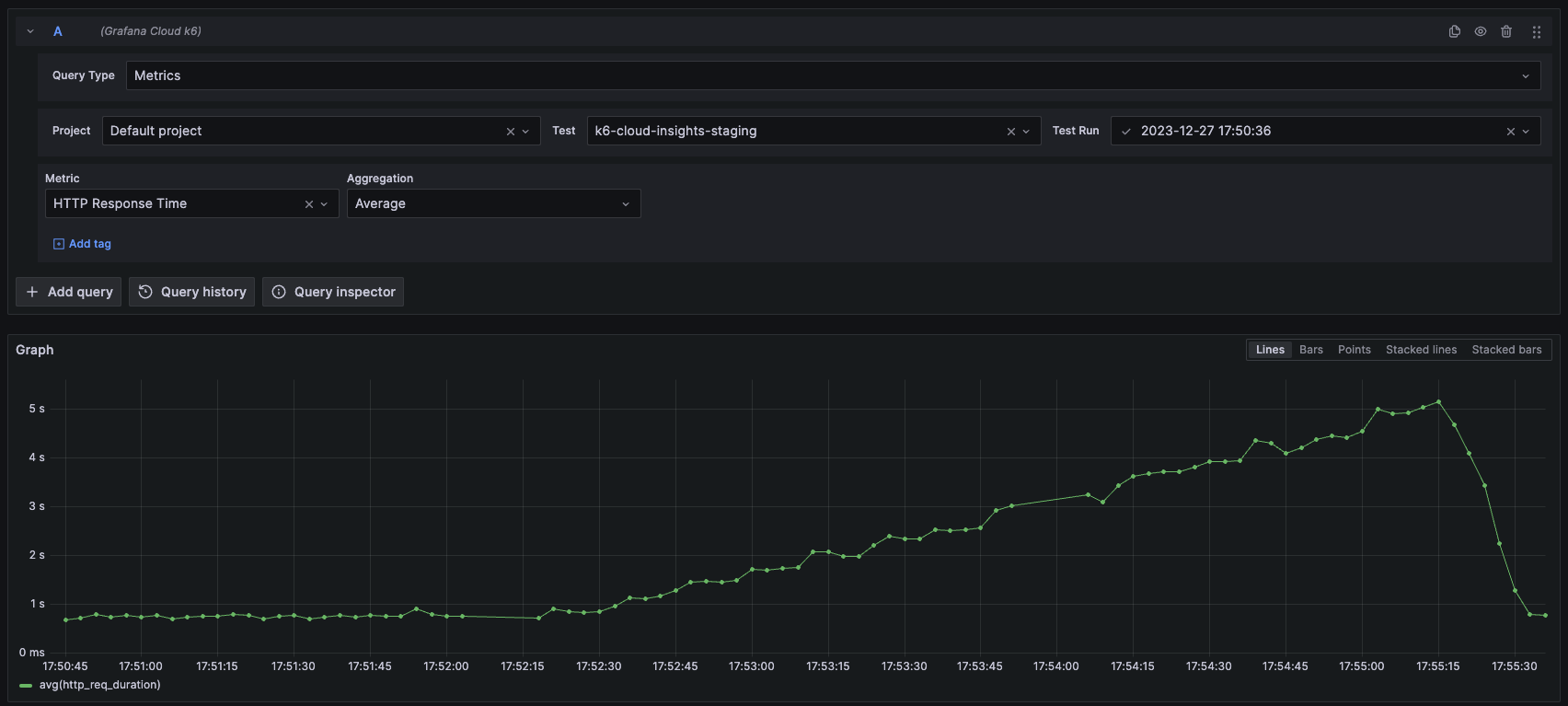Clear the selected Test Run value

coord(1510,132)
